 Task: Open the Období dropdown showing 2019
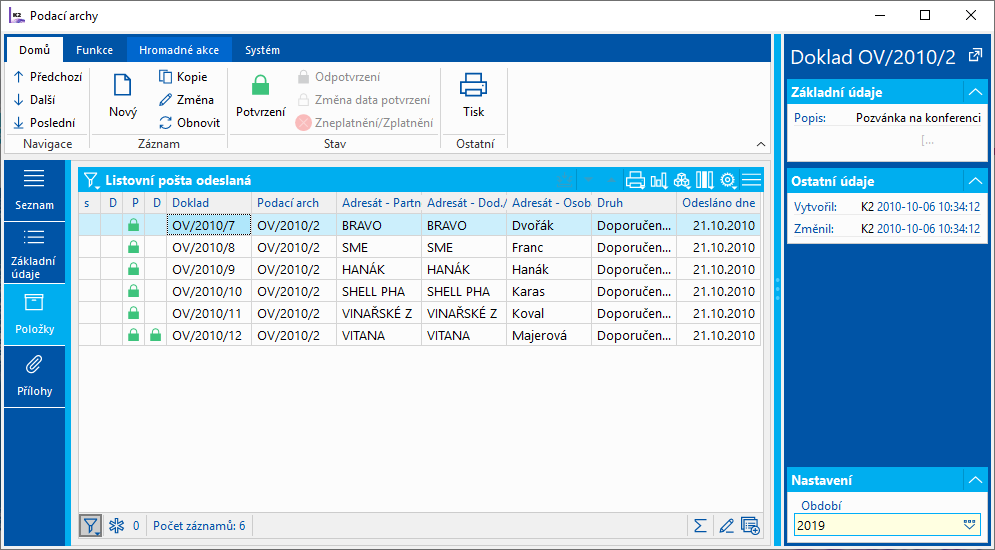pyautogui.click(x=969, y=525)
